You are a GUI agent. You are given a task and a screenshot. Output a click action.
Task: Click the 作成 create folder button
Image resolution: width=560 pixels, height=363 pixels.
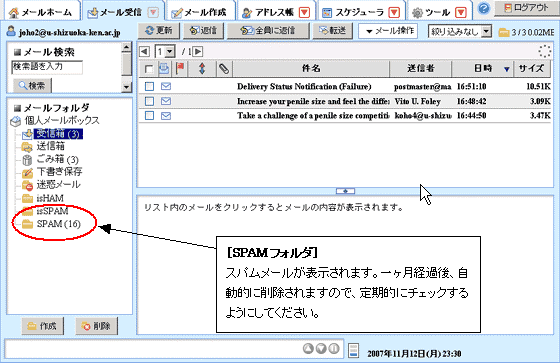click(x=42, y=326)
